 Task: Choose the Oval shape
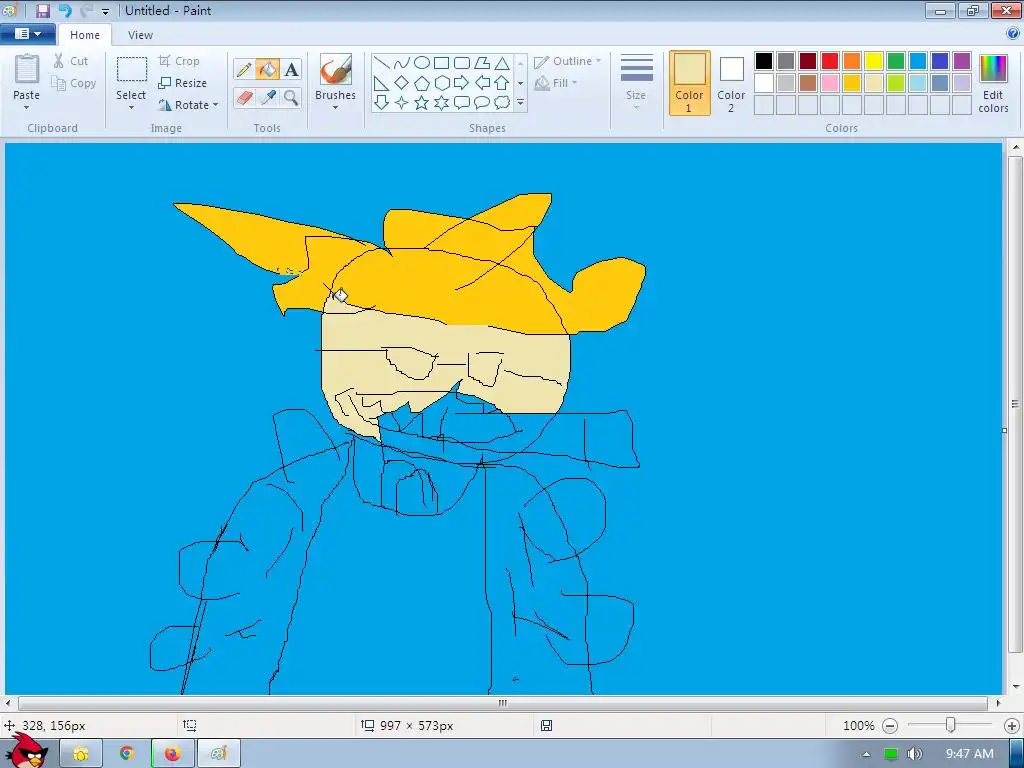(x=422, y=63)
